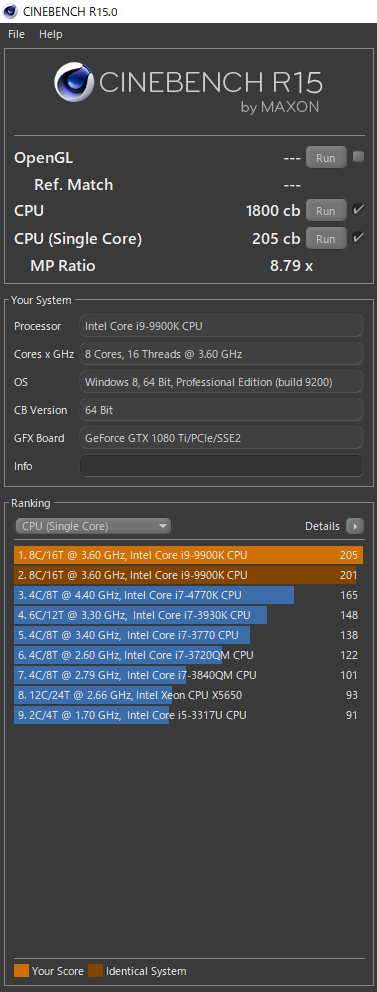Uncheck the CPU (Single Core) checkbox

[x=358, y=237]
